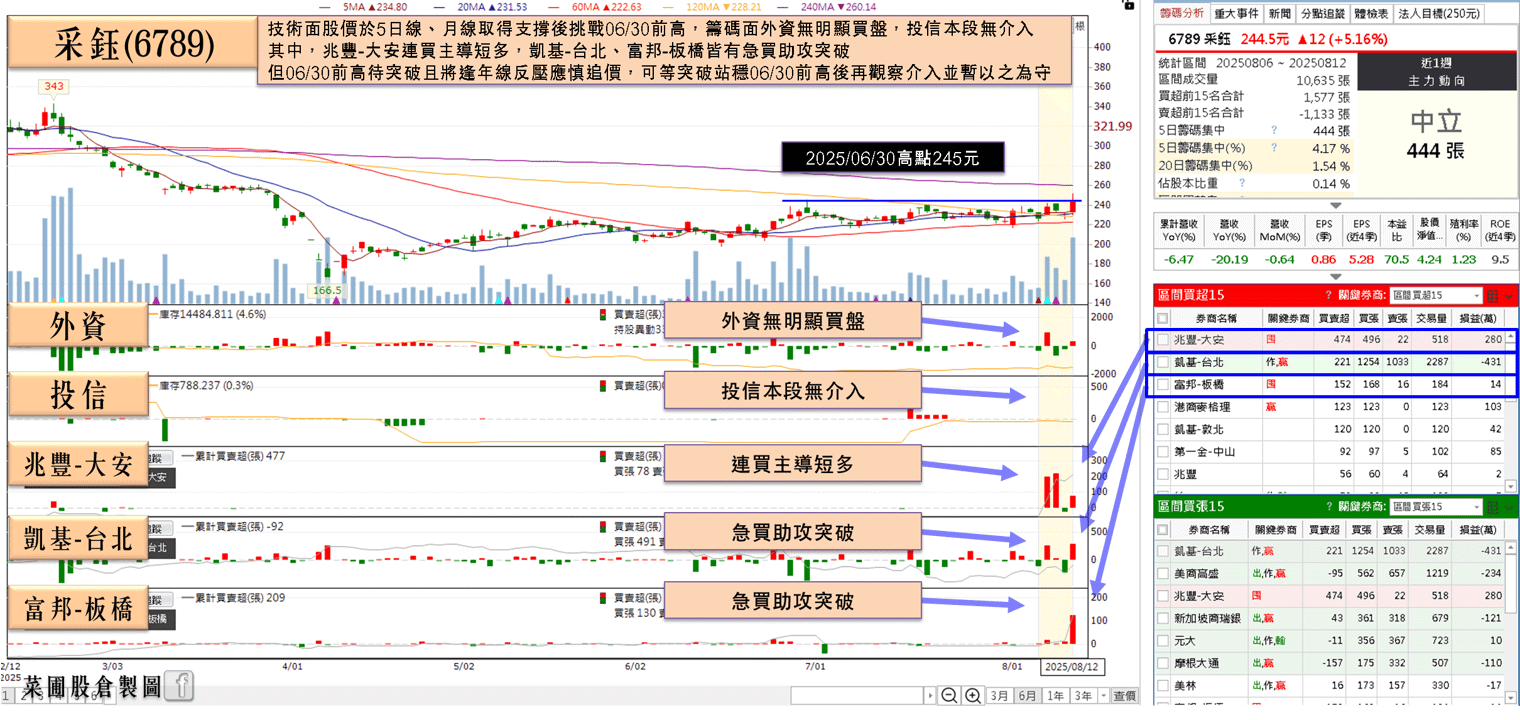Click the 查價 button
The image size is (1520, 720).
1125,696
